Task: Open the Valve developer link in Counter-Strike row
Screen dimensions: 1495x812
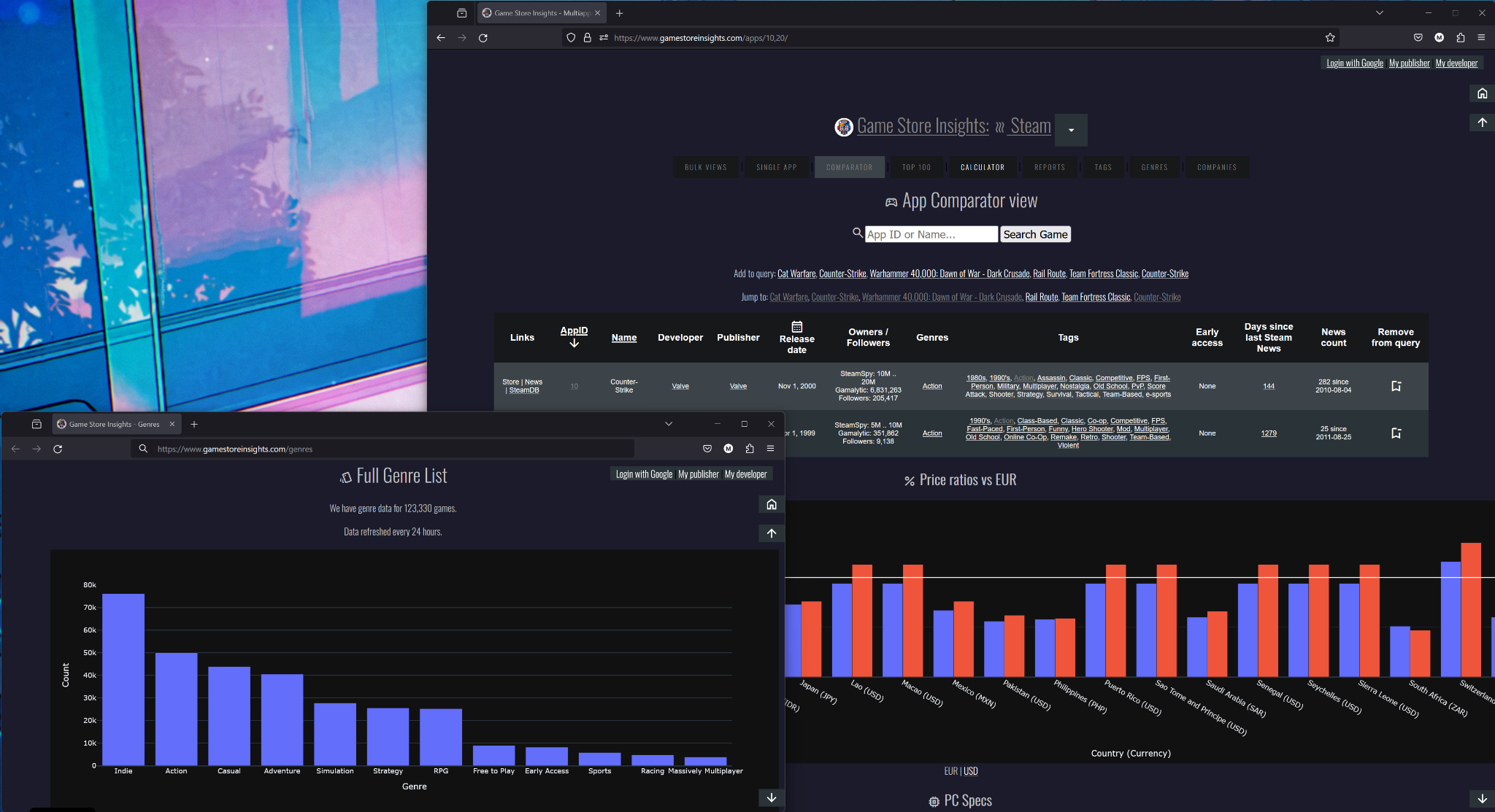Action: point(680,386)
